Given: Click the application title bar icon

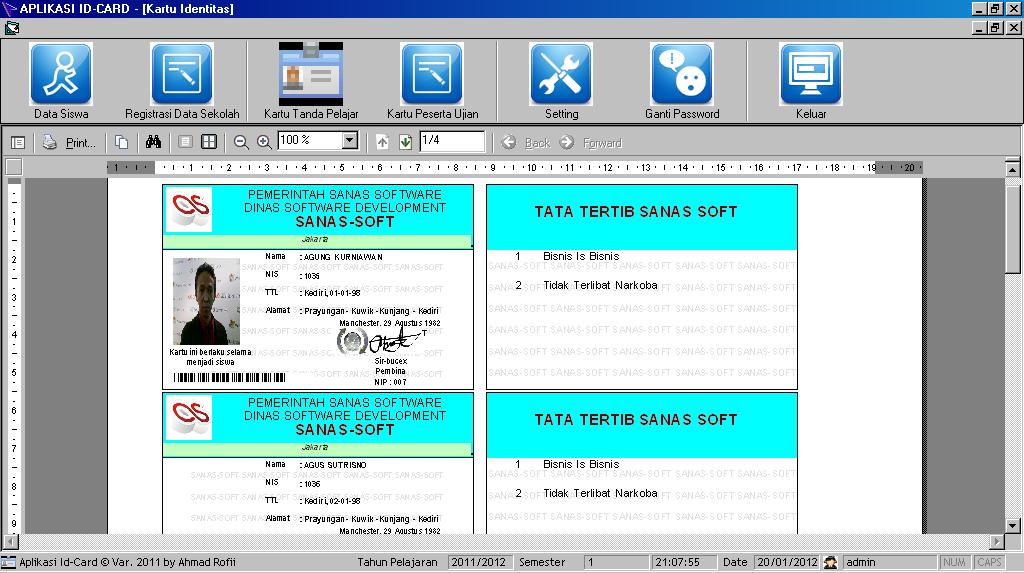Looking at the screenshot, I should pyautogui.click(x=9, y=8).
